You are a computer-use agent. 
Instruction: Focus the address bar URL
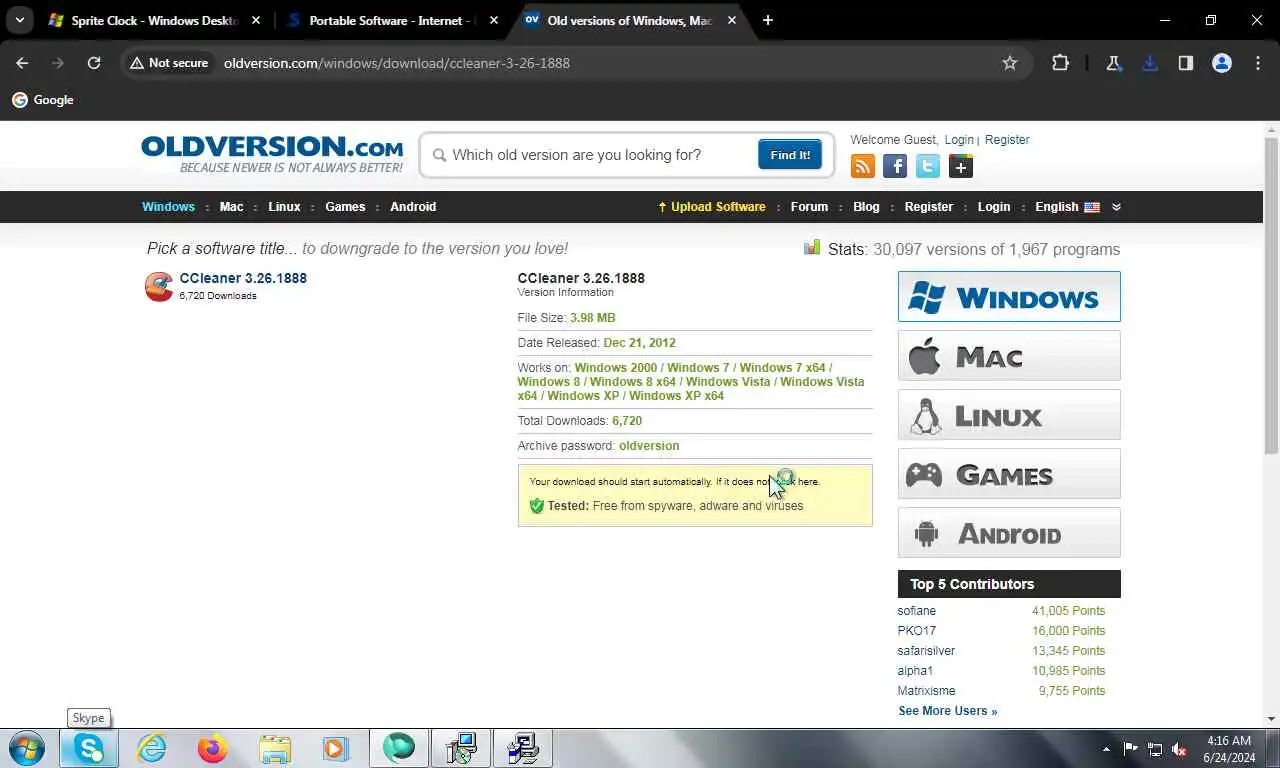(397, 63)
